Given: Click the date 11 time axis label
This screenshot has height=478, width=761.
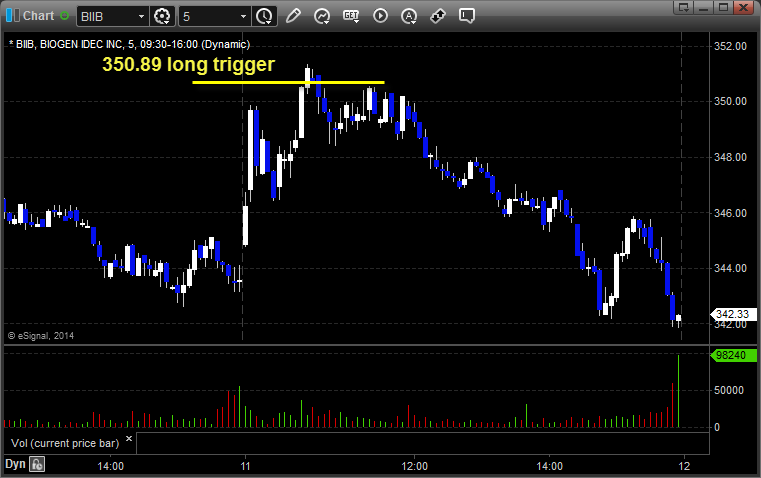Looking at the screenshot, I should (246, 466).
